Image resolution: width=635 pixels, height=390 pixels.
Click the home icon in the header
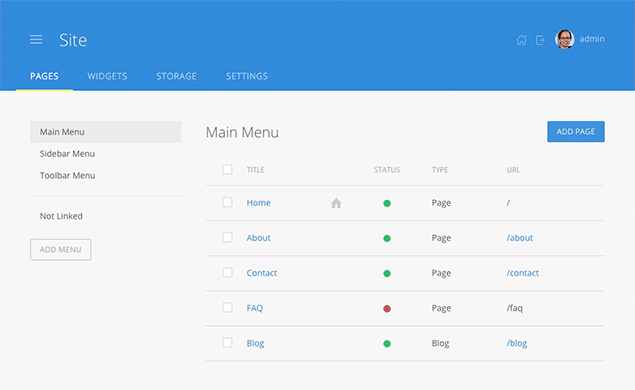(x=522, y=40)
